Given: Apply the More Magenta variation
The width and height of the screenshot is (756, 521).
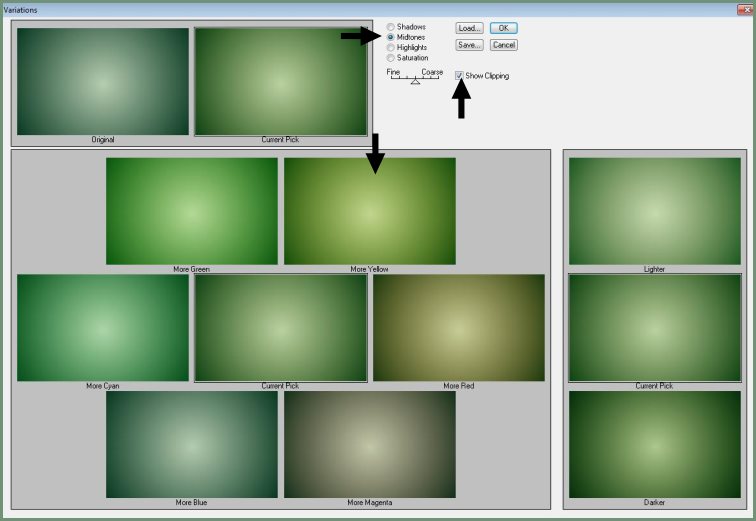Looking at the screenshot, I should tap(370, 444).
